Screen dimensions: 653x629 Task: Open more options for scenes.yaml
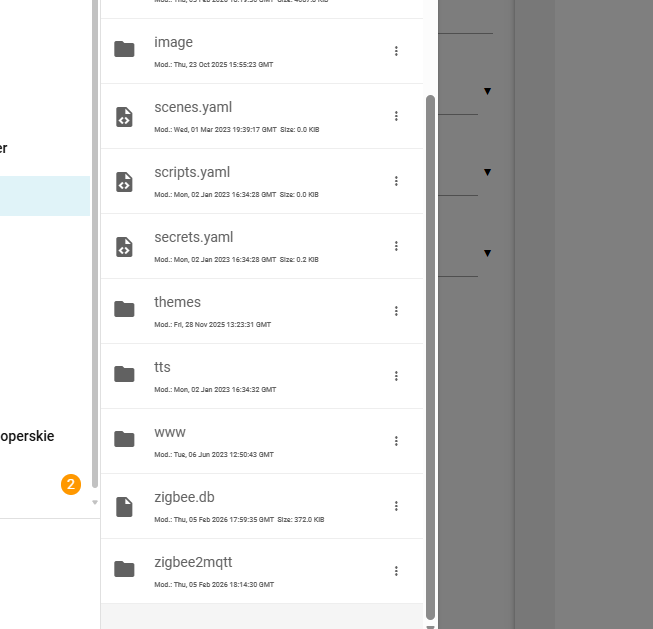[x=396, y=116]
